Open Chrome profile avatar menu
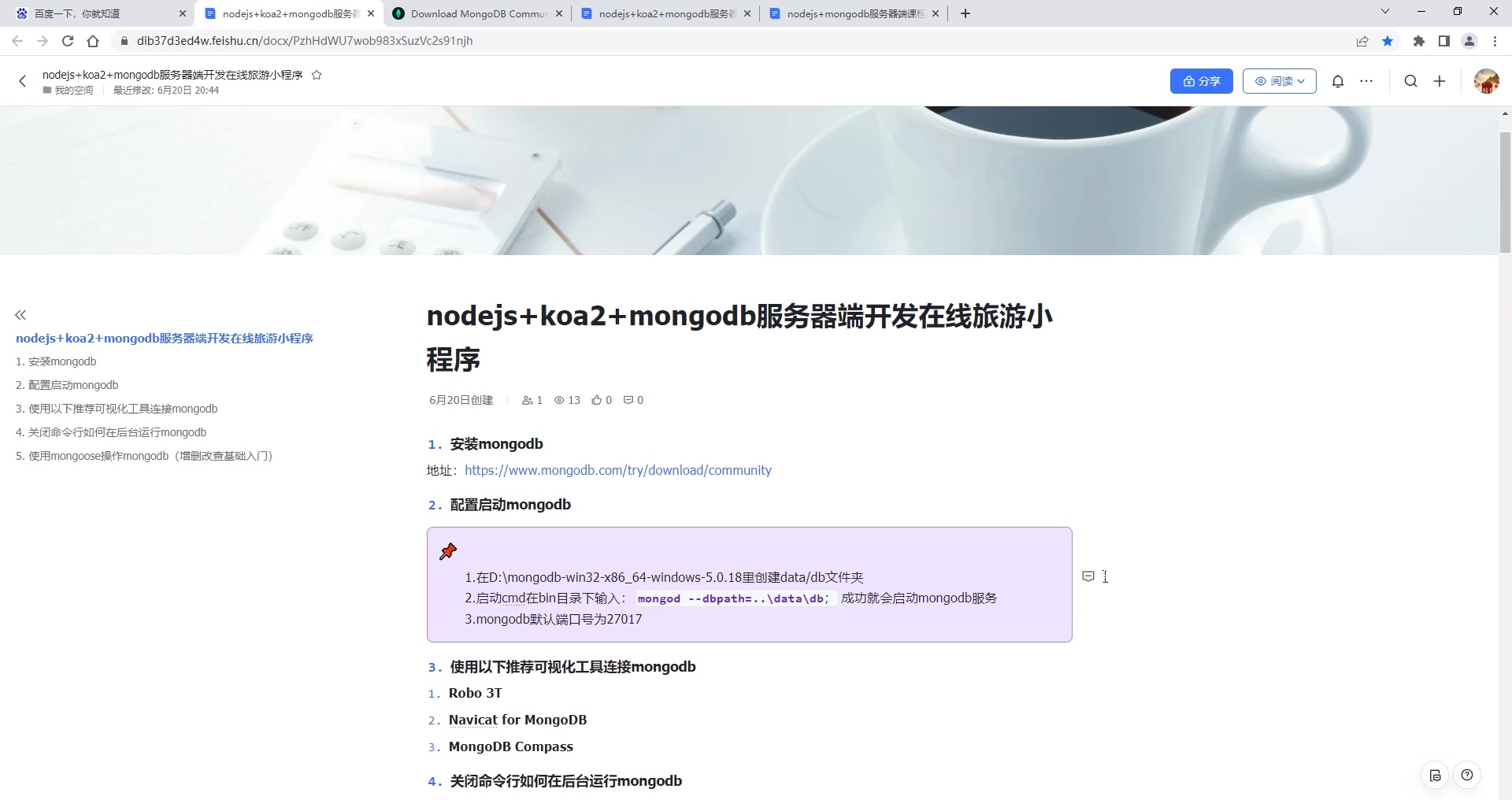The image size is (1512, 800). click(x=1469, y=41)
